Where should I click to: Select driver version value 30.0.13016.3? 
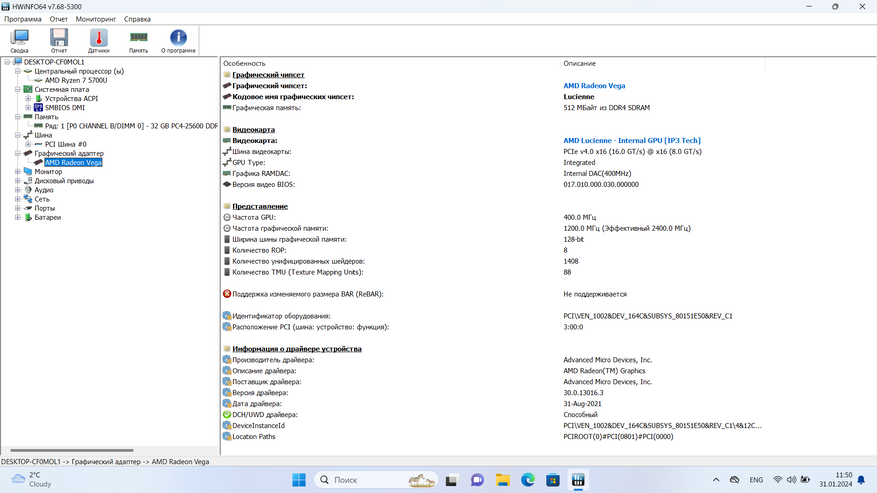pyautogui.click(x=583, y=393)
